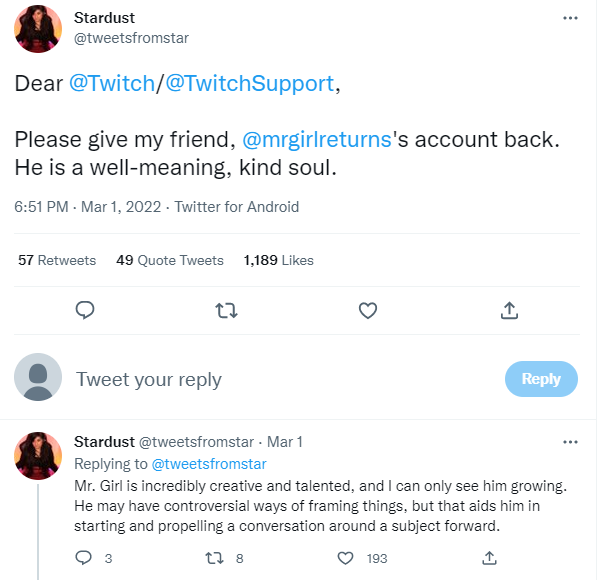The width and height of the screenshot is (605, 580).
Task: Retweet the main tweet by Stardust
Action: (x=226, y=311)
